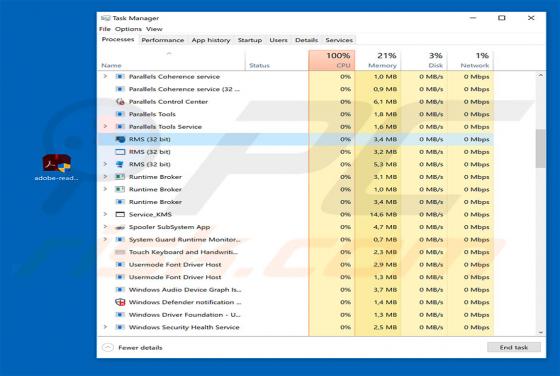560x376 pixels.
Task: Click the 14,6 MB memory value
Action: (383, 215)
